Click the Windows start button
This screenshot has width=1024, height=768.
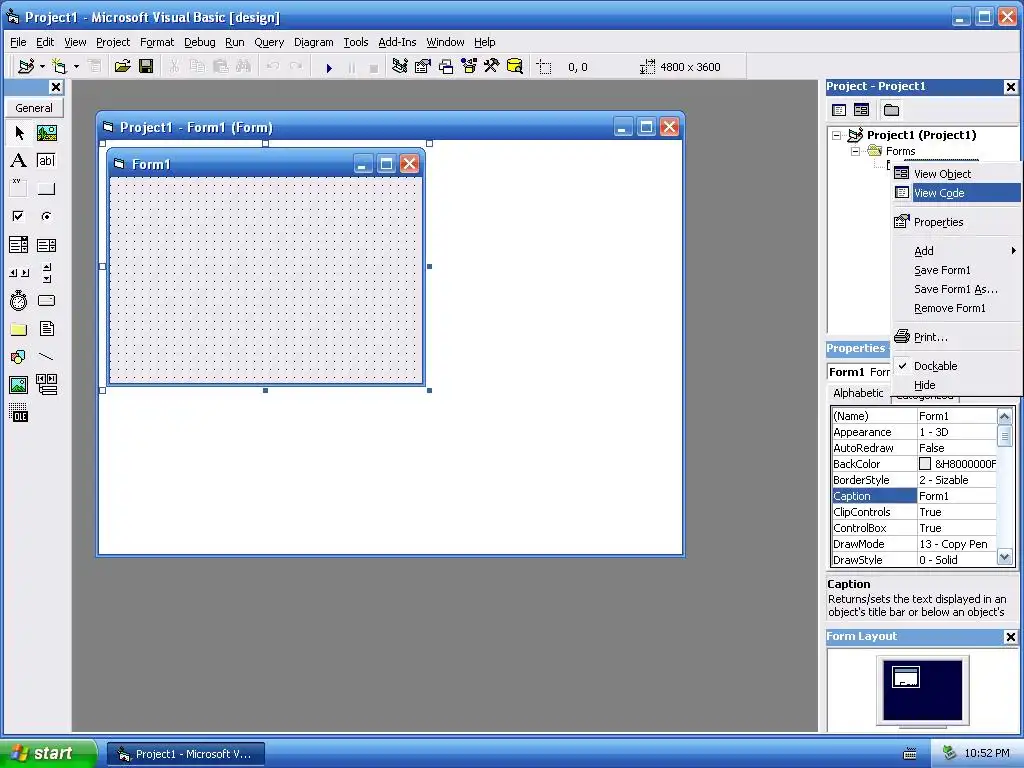[x=47, y=754]
